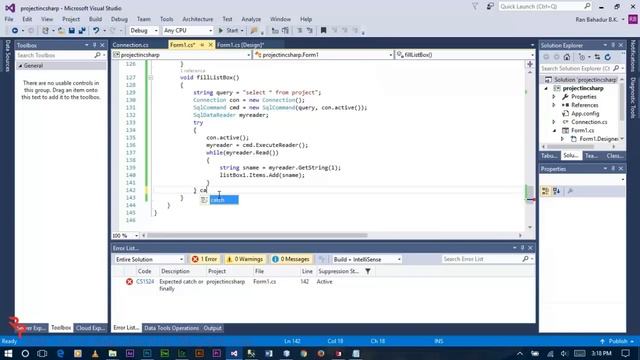Toggle auto-hide pin on Solution Explorer
This screenshot has width=640, height=360.
pyautogui.click(x=613, y=45)
